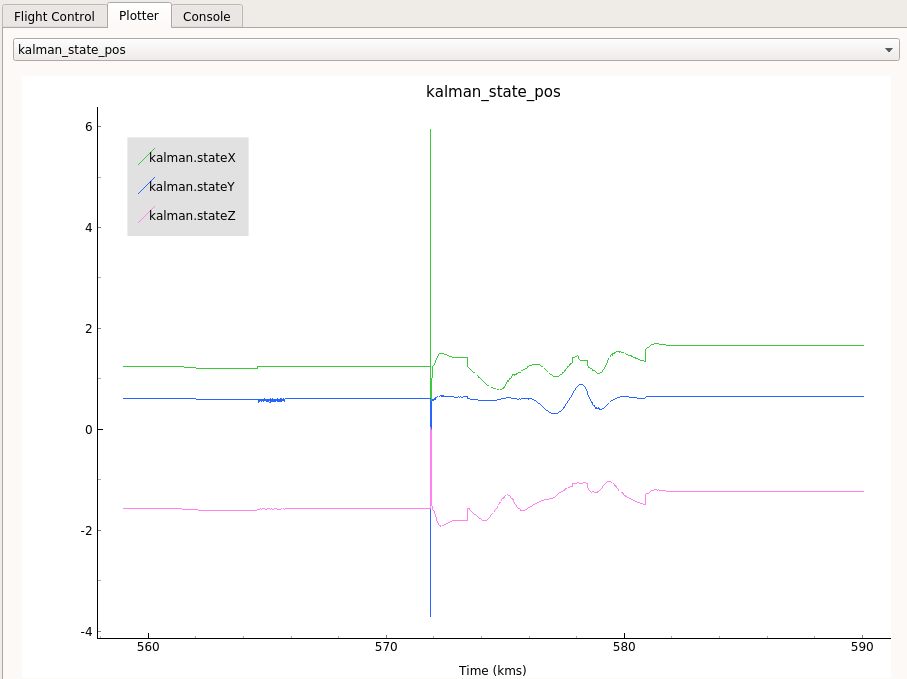Select the kalman.stateX legend label
This screenshot has height=679, width=907.
coord(192,157)
